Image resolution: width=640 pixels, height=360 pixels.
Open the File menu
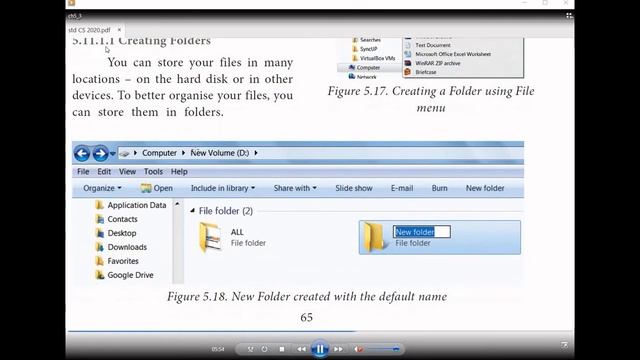click(83, 171)
